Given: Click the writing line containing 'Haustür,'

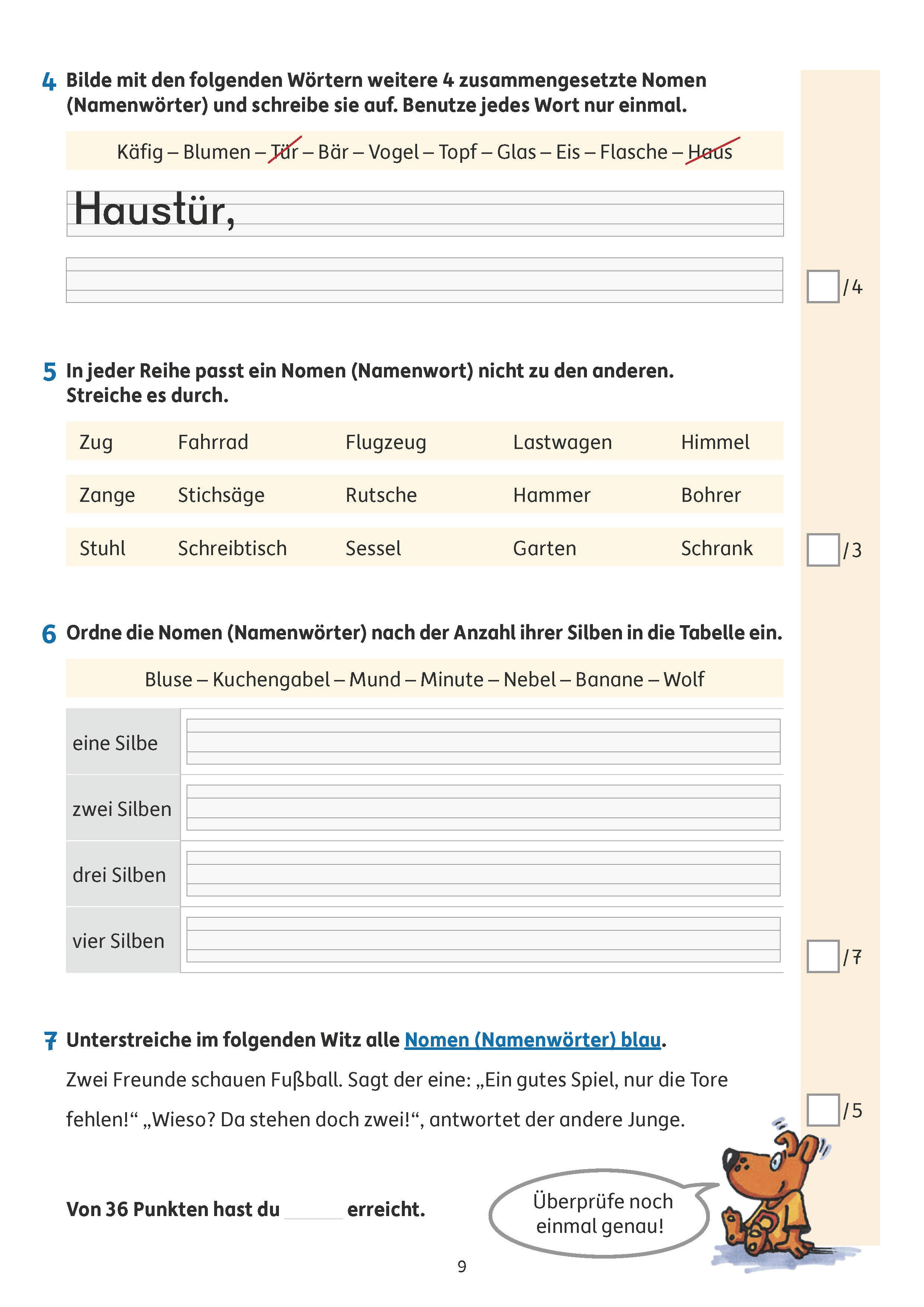Looking at the screenshot, I should tap(425, 213).
